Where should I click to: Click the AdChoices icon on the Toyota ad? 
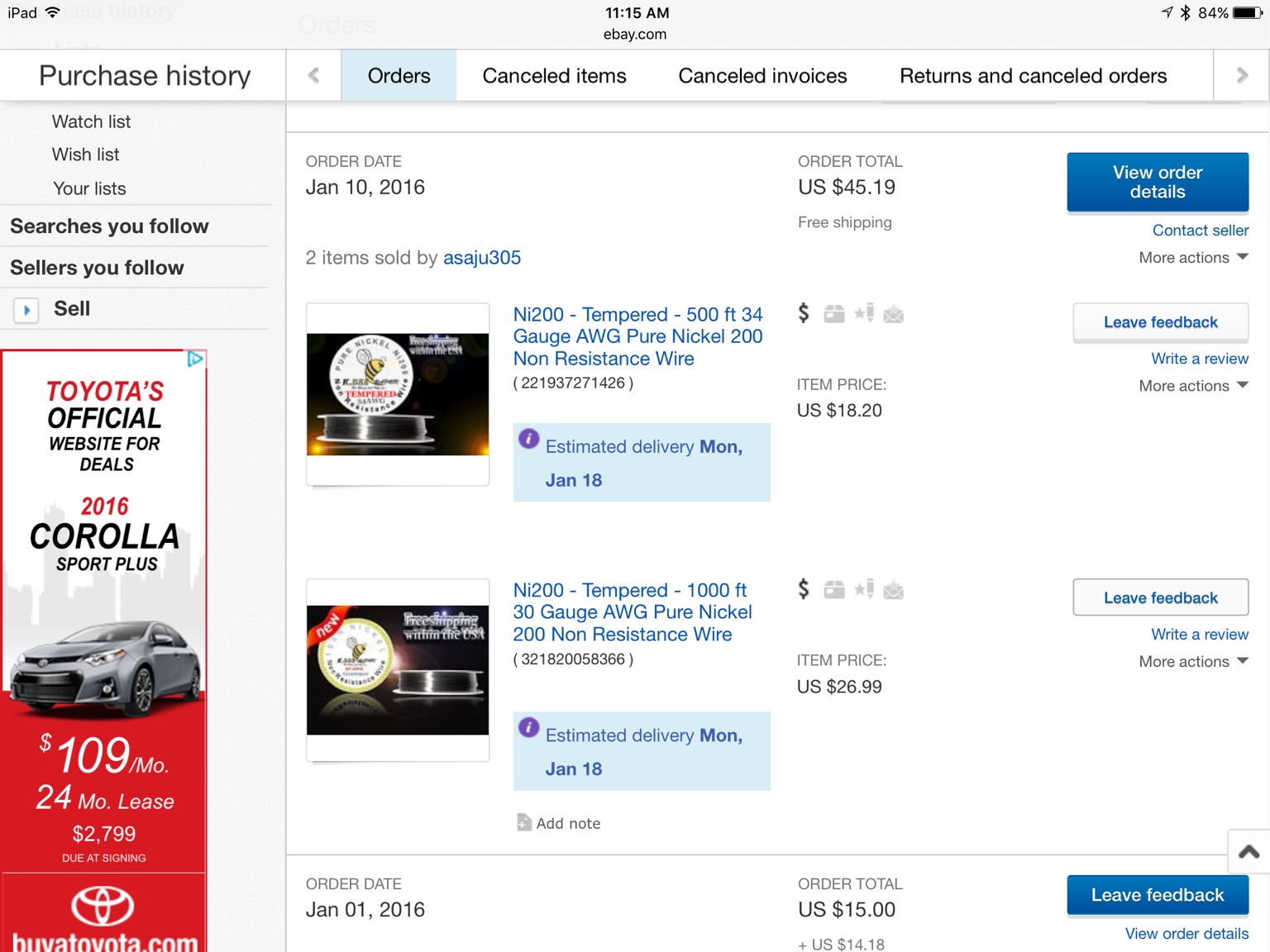pyautogui.click(x=195, y=359)
